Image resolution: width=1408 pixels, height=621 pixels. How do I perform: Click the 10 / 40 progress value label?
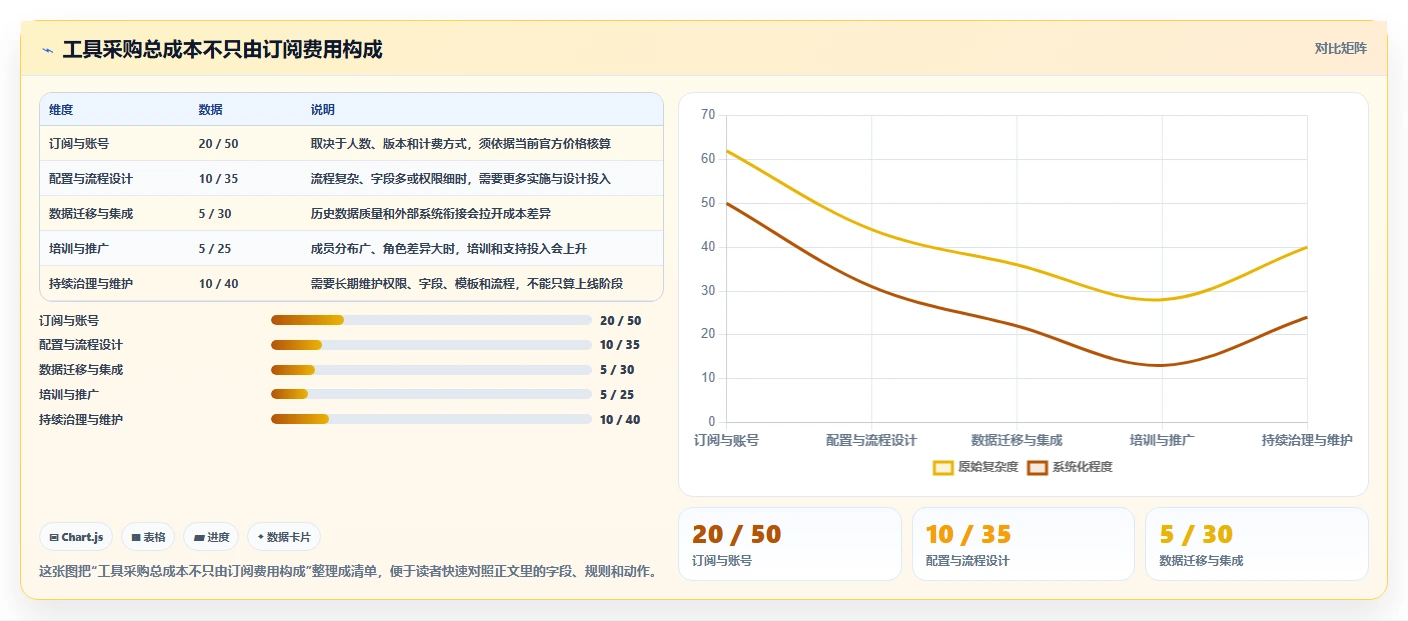click(x=620, y=420)
